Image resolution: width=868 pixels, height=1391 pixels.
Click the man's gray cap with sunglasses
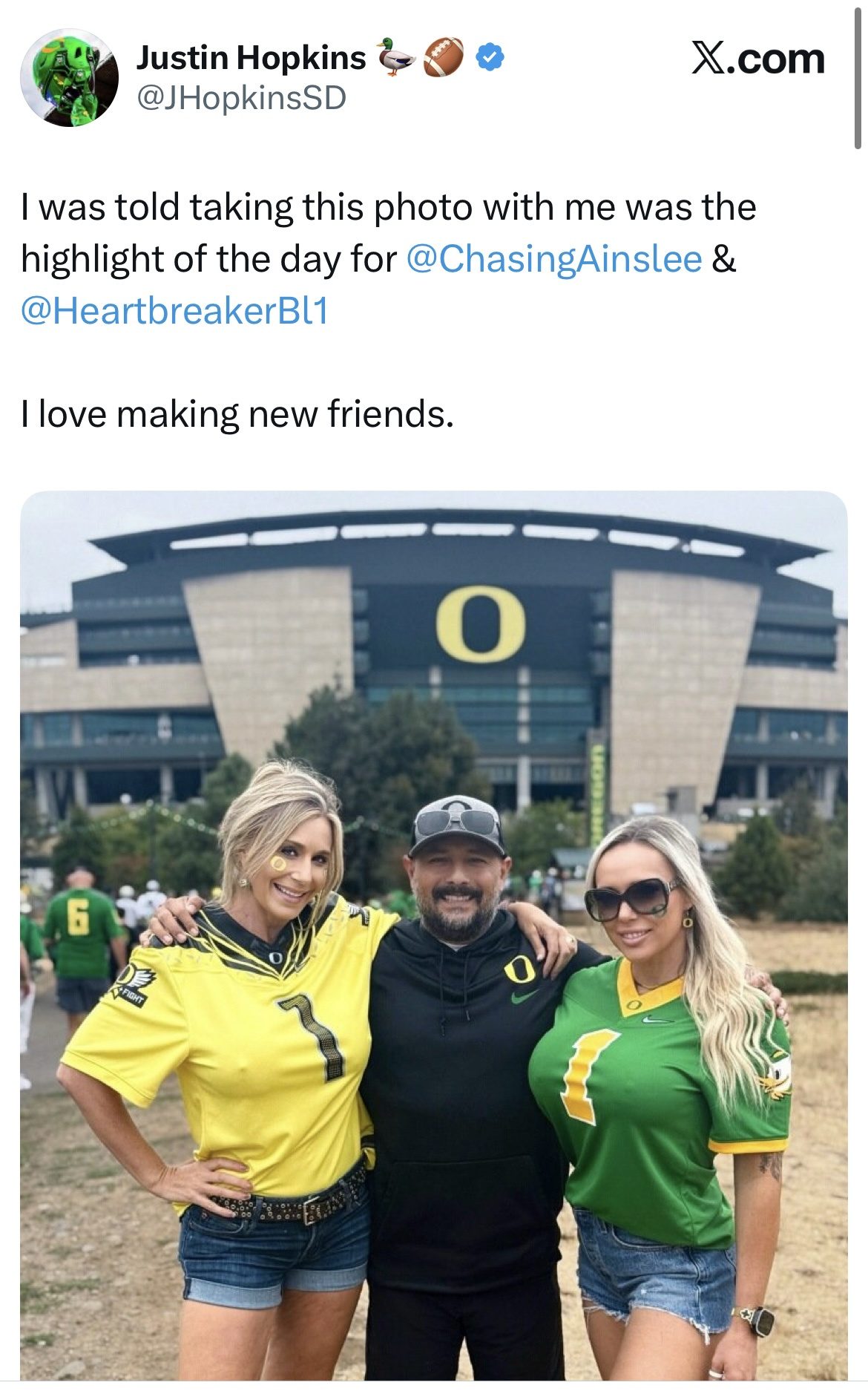tap(456, 823)
